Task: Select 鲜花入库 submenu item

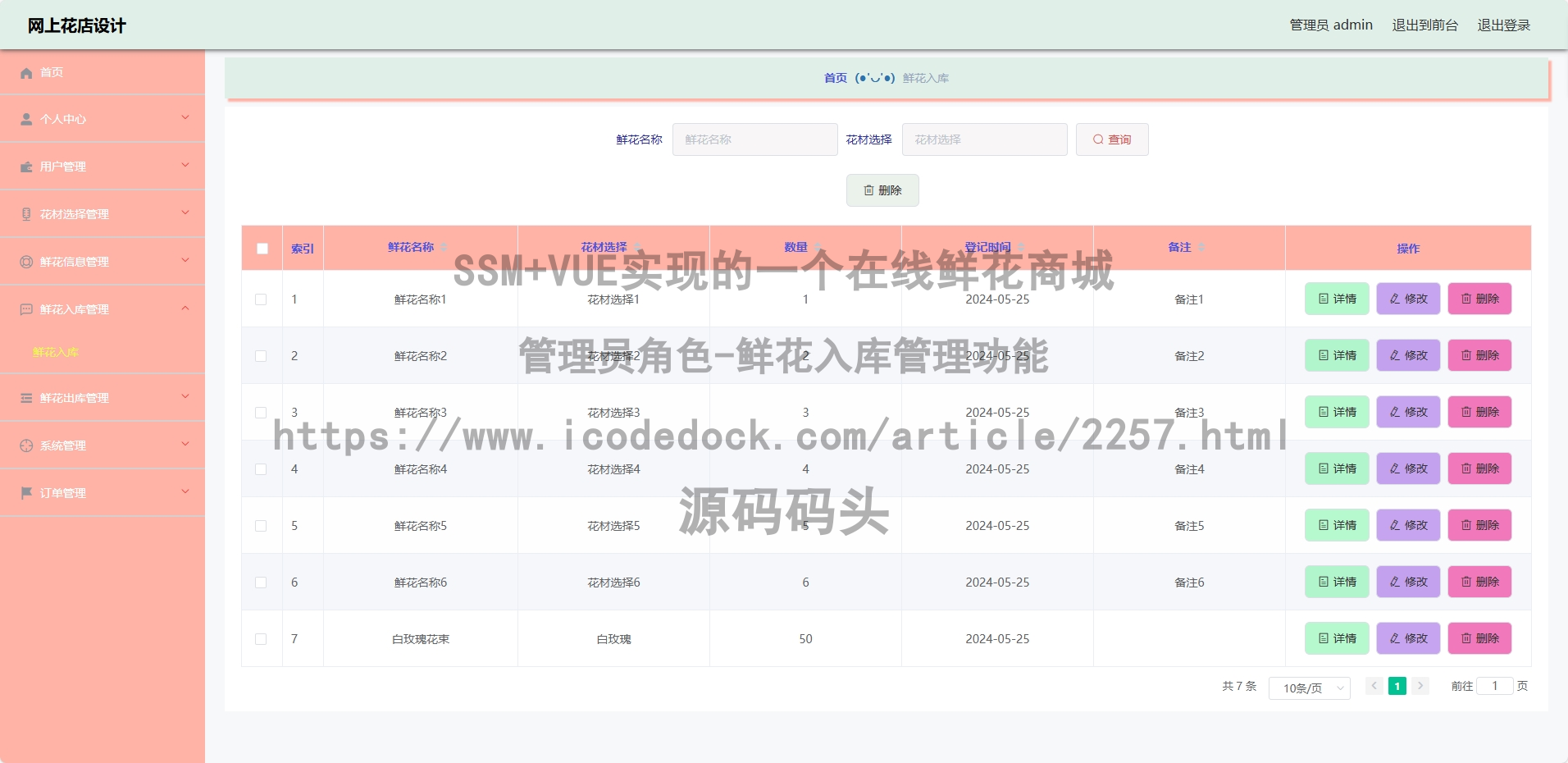Action: pos(56,352)
